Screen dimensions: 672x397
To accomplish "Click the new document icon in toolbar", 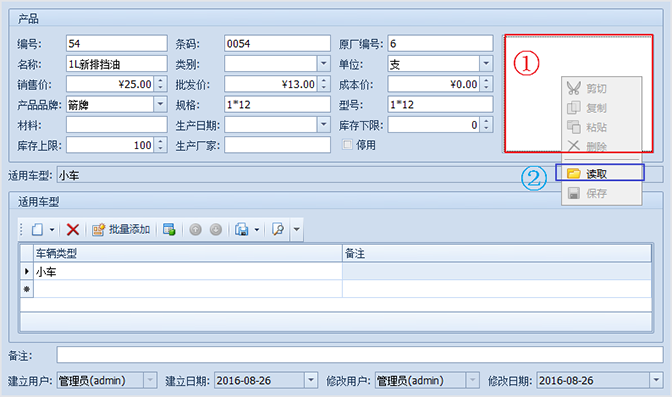I will pyautogui.click(x=37, y=230).
